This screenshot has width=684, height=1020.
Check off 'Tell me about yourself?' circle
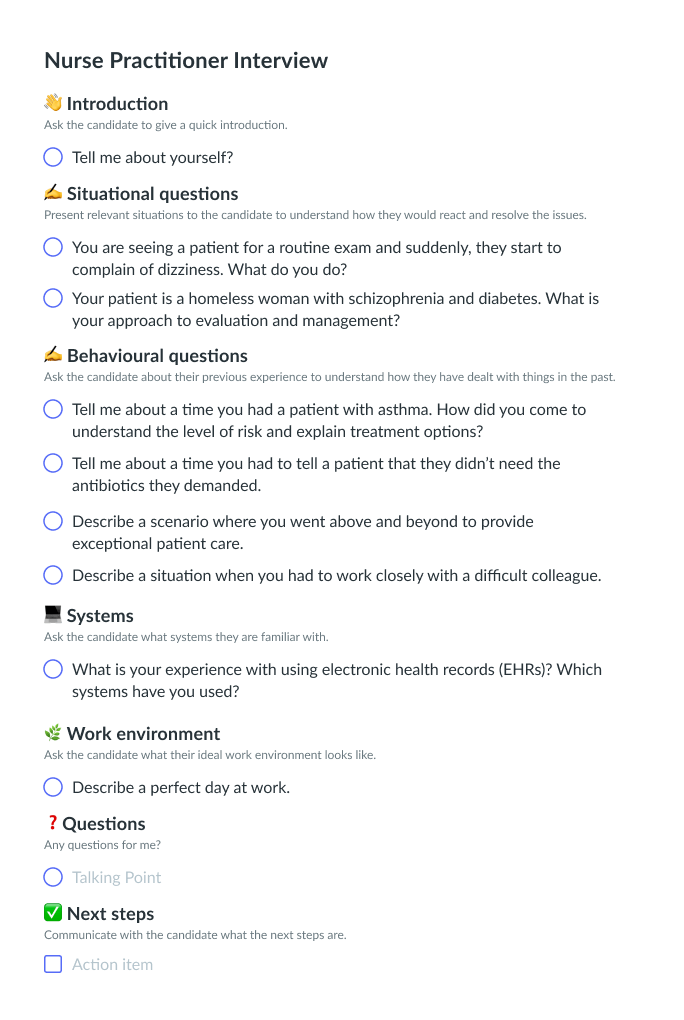click(53, 157)
